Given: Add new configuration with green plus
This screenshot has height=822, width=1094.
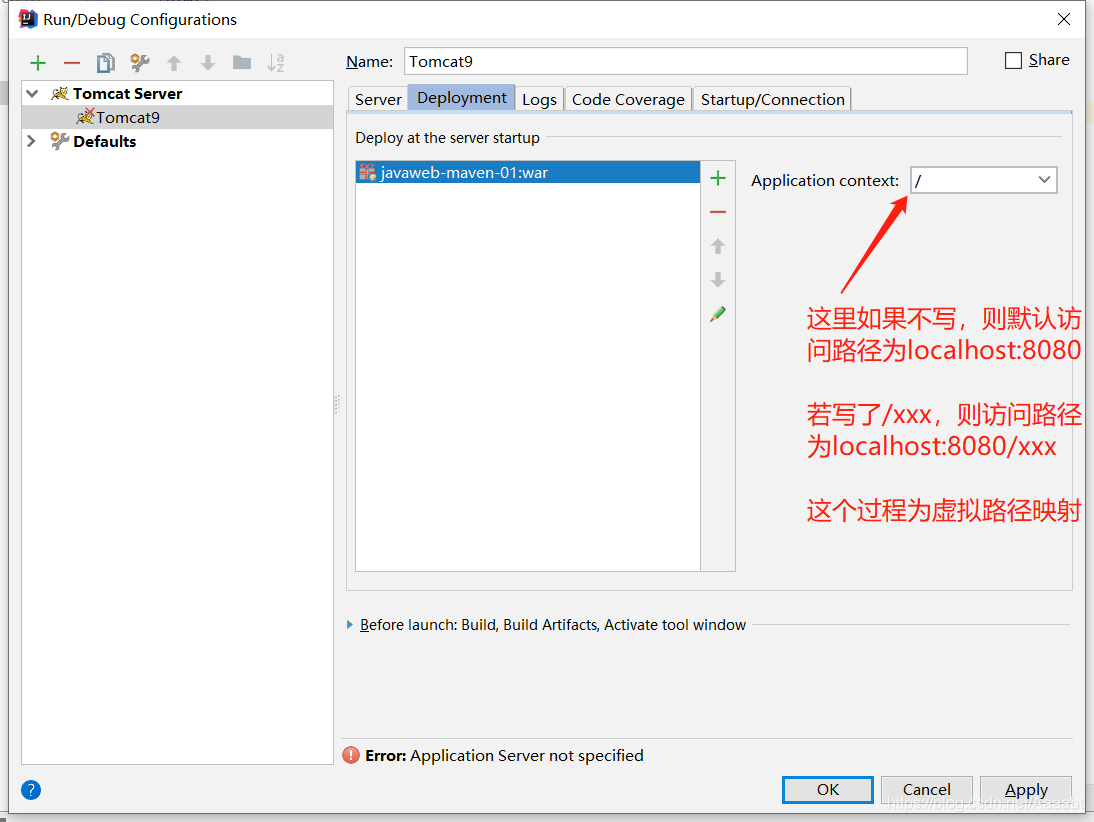Looking at the screenshot, I should (38, 63).
